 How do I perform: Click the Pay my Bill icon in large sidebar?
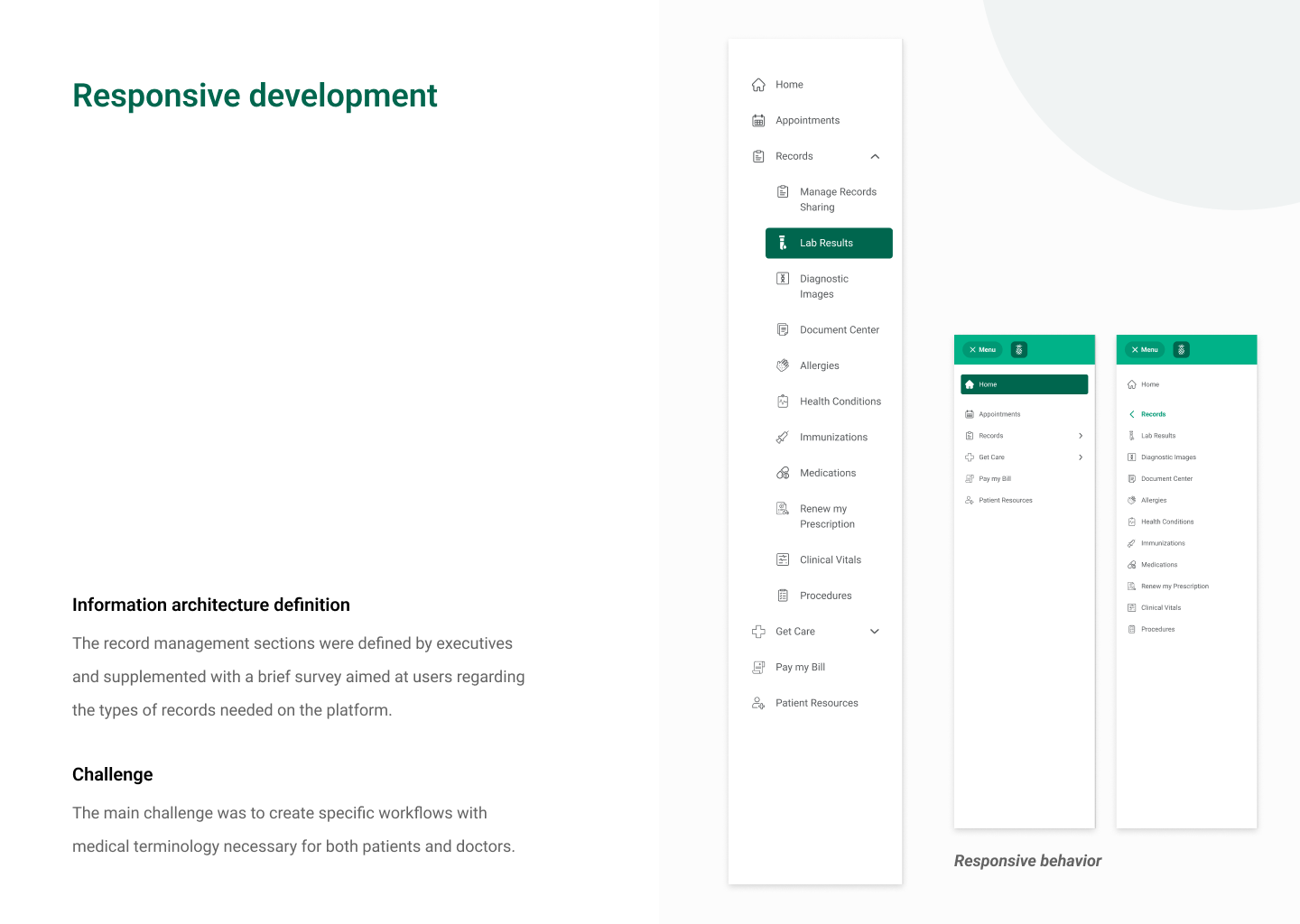pyautogui.click(x=758, y=668)
